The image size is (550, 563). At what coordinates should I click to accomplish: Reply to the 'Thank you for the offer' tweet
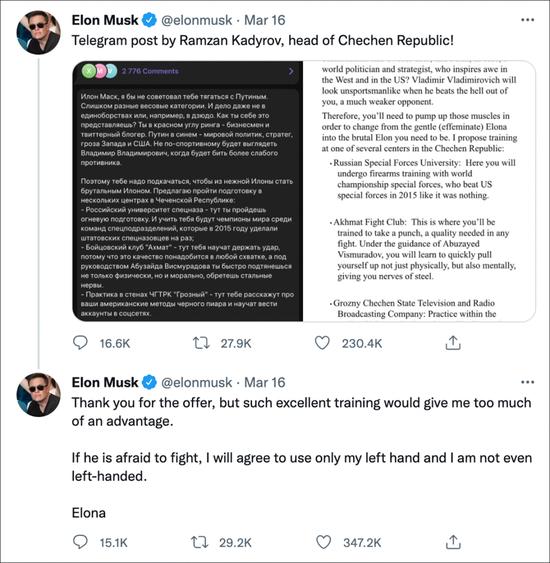tap(80, 542)
